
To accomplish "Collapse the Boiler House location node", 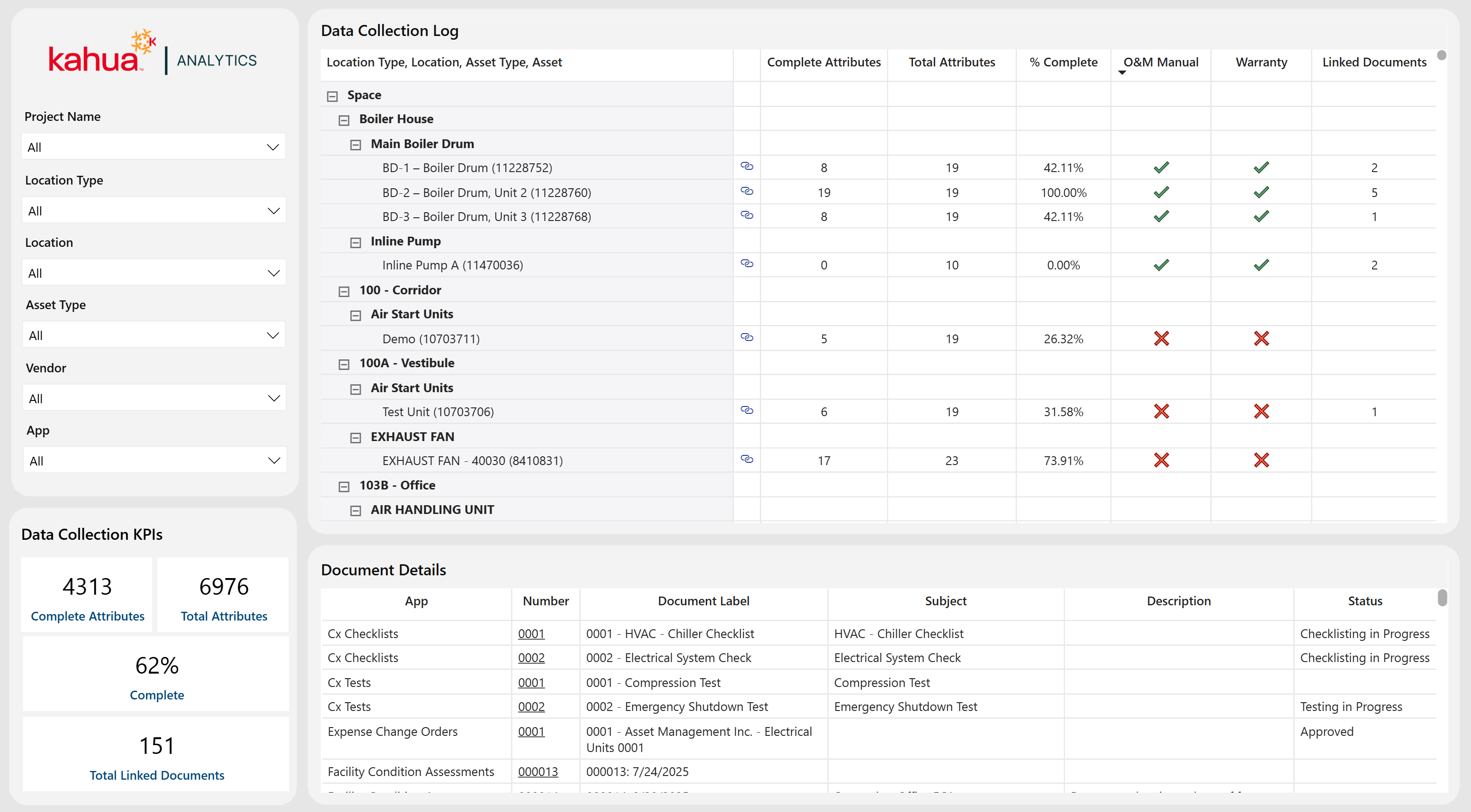I will tap(344, 120).
